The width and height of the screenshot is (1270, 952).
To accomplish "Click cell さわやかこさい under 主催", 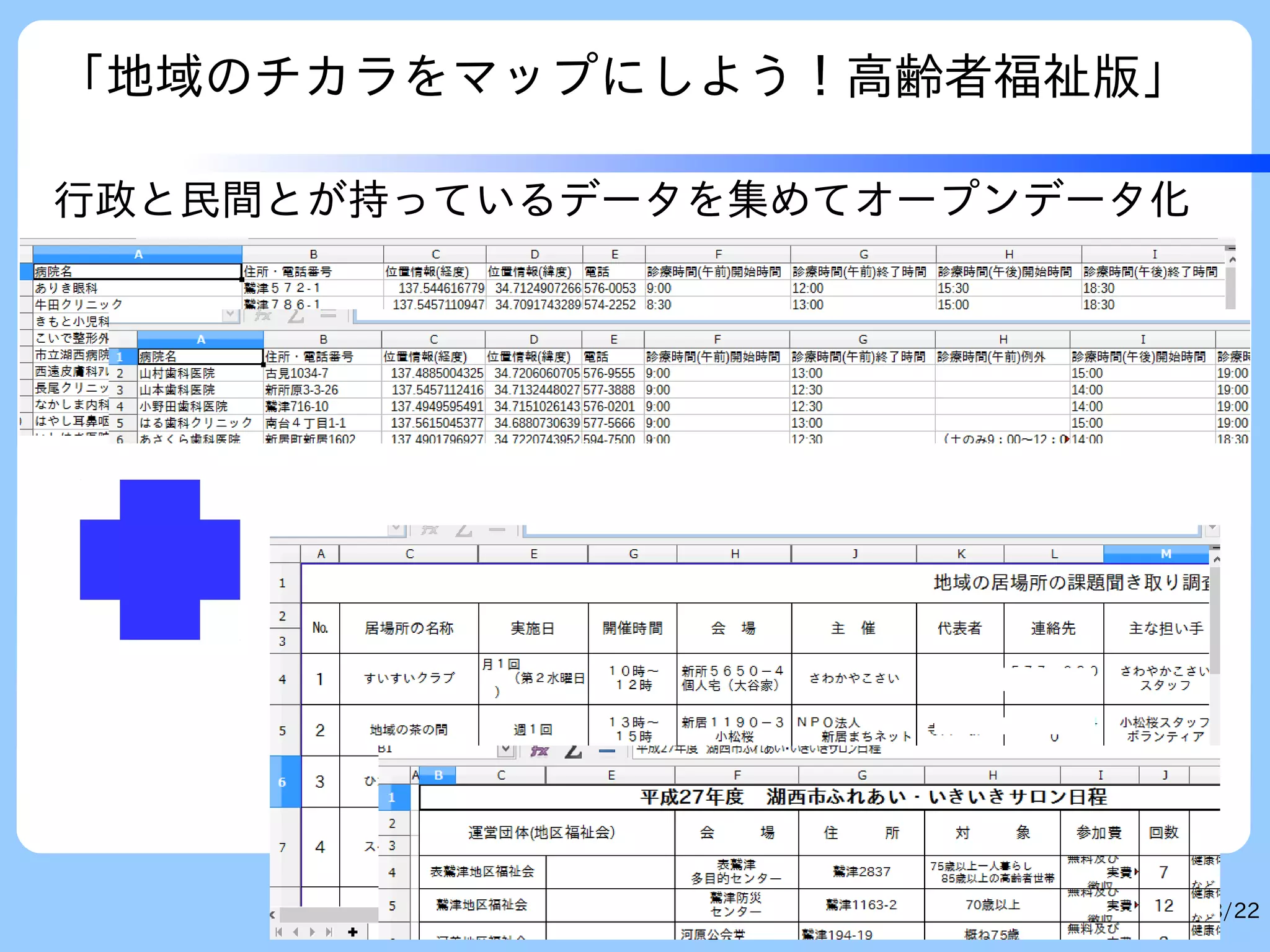I will 854,678.
